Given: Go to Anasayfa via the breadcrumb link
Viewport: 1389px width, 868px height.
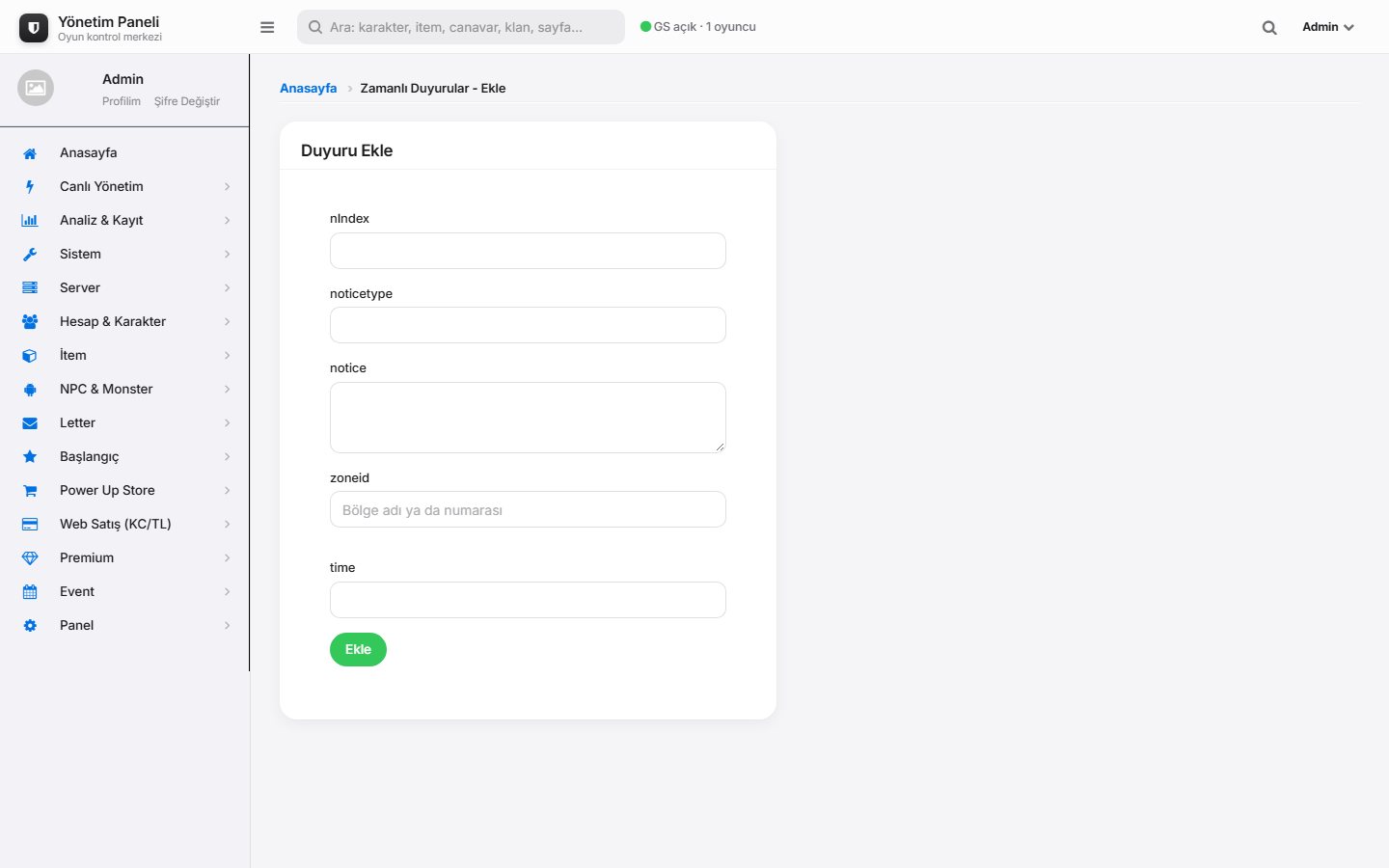Looking at the screenshot, I should [x=309, y=88].
